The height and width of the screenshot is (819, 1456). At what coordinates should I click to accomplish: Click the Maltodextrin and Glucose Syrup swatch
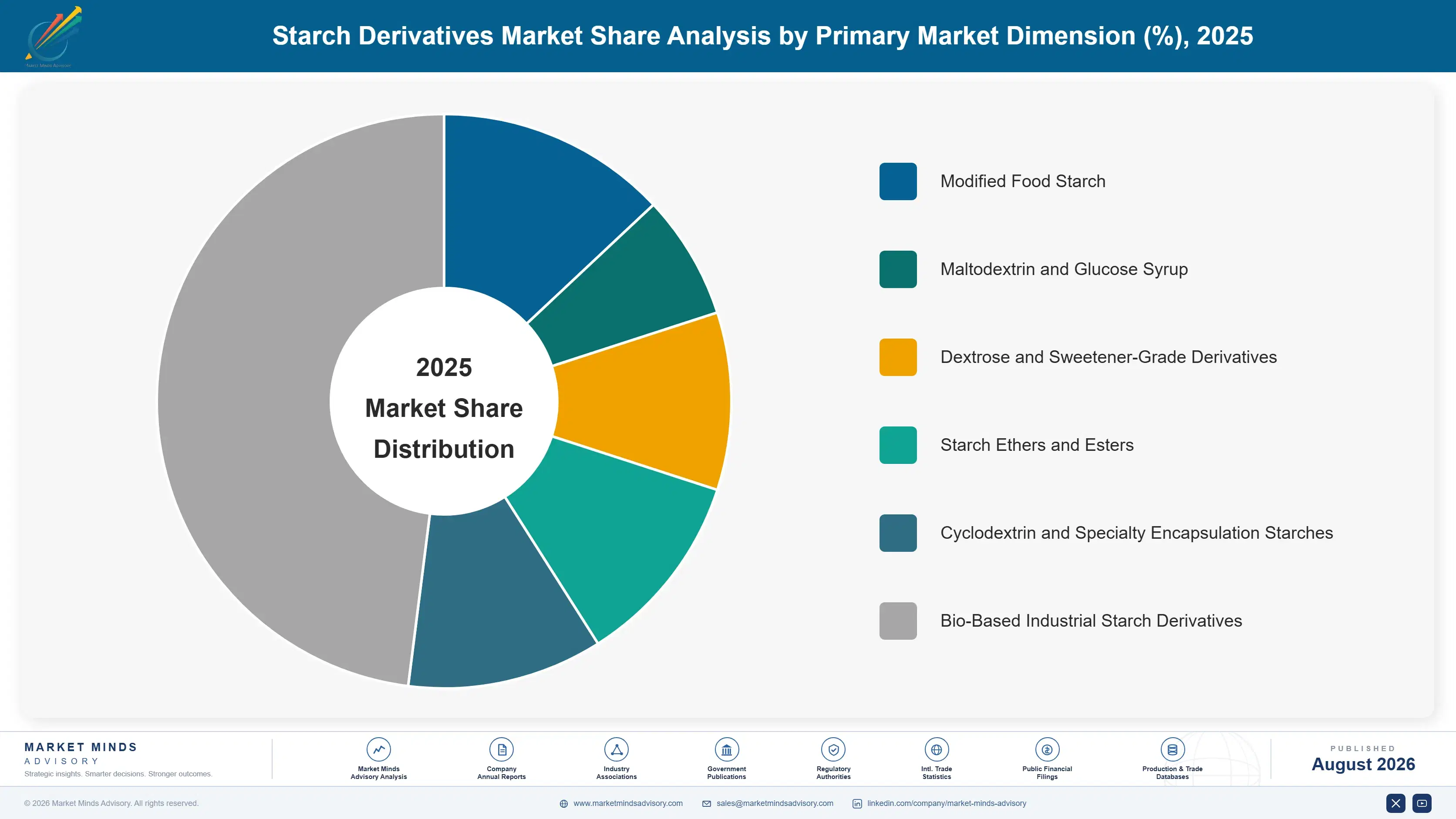pos(897,269)
